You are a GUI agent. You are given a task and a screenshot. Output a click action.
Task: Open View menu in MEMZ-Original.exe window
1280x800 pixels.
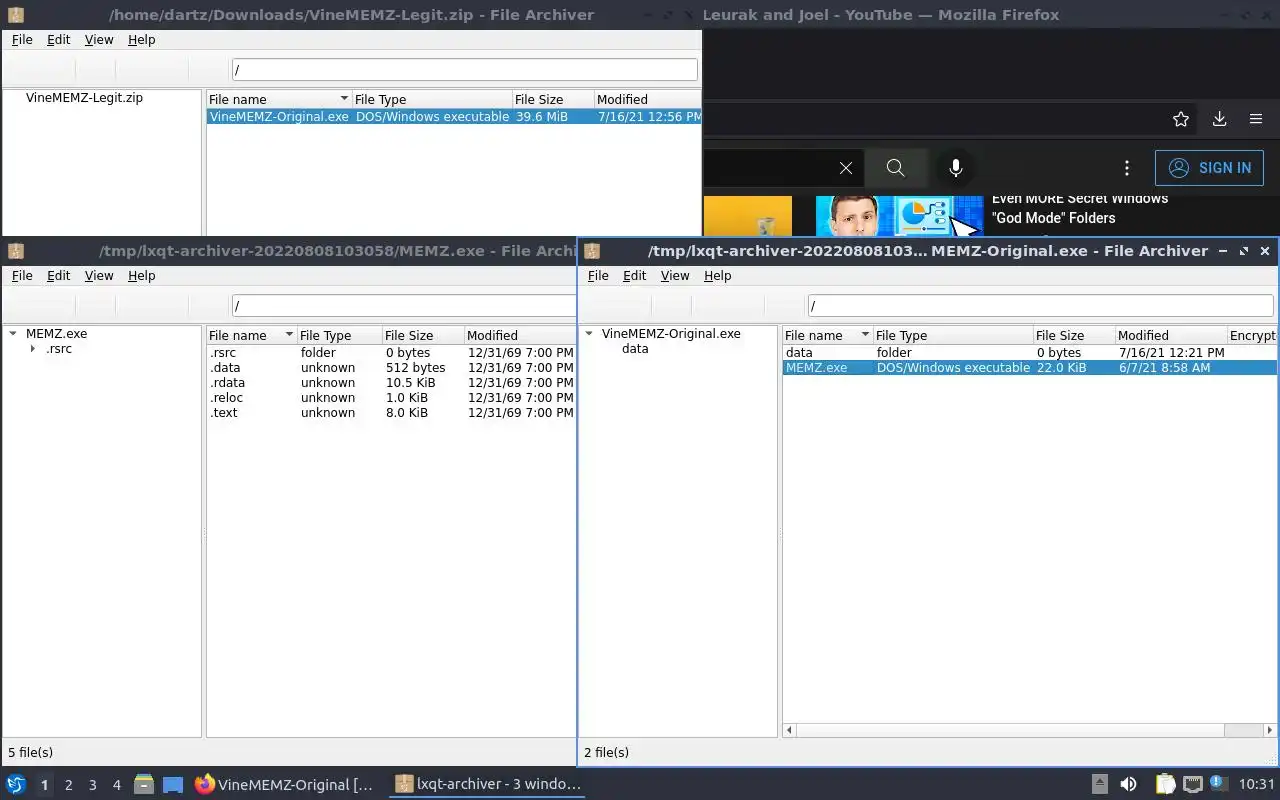(x=675, y=276)
